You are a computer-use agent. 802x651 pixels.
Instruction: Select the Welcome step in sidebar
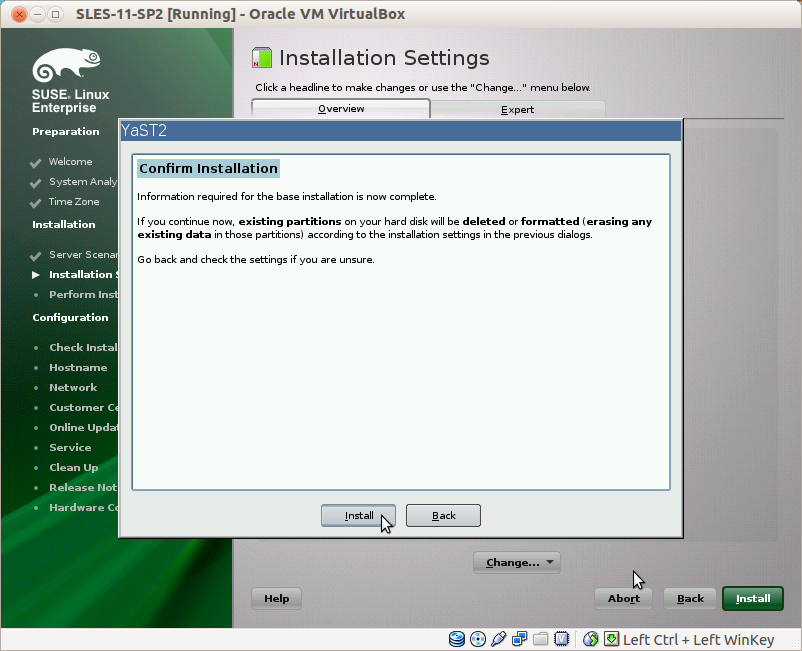click(x=71, y=162)
